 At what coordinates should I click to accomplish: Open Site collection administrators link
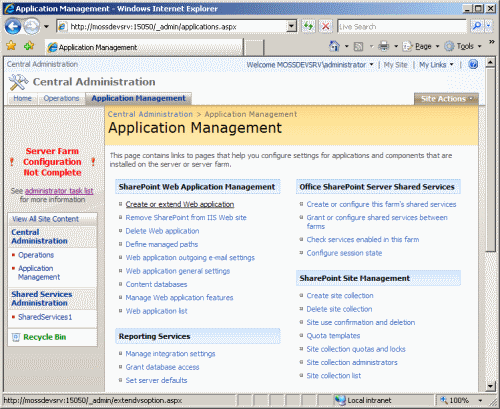[352, 362]
